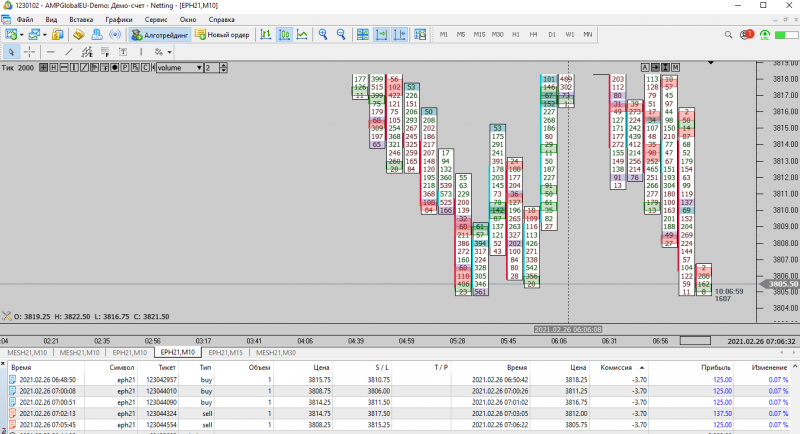This screenshot has width=800, height=434.
Task: Open the Справка menu
Action: [221, 19]
